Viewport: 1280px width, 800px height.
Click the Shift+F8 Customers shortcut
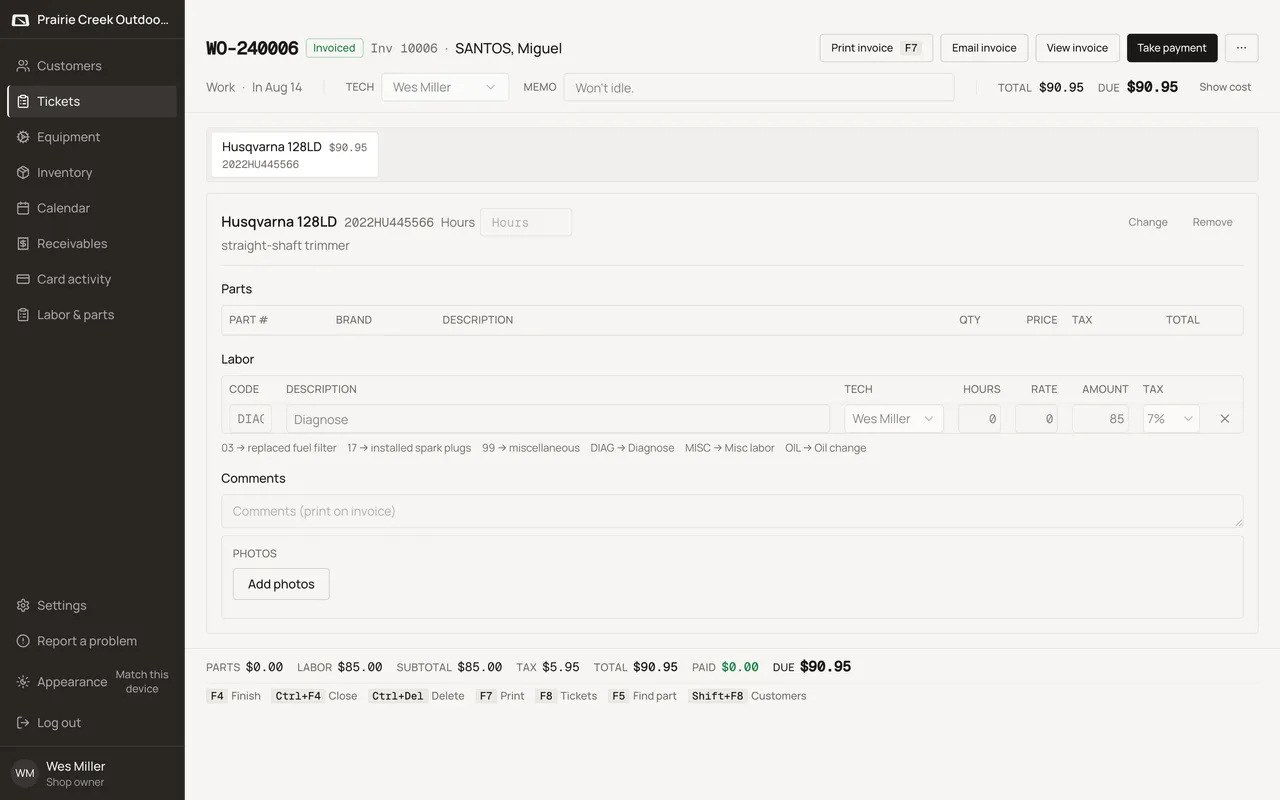[747, 696]
